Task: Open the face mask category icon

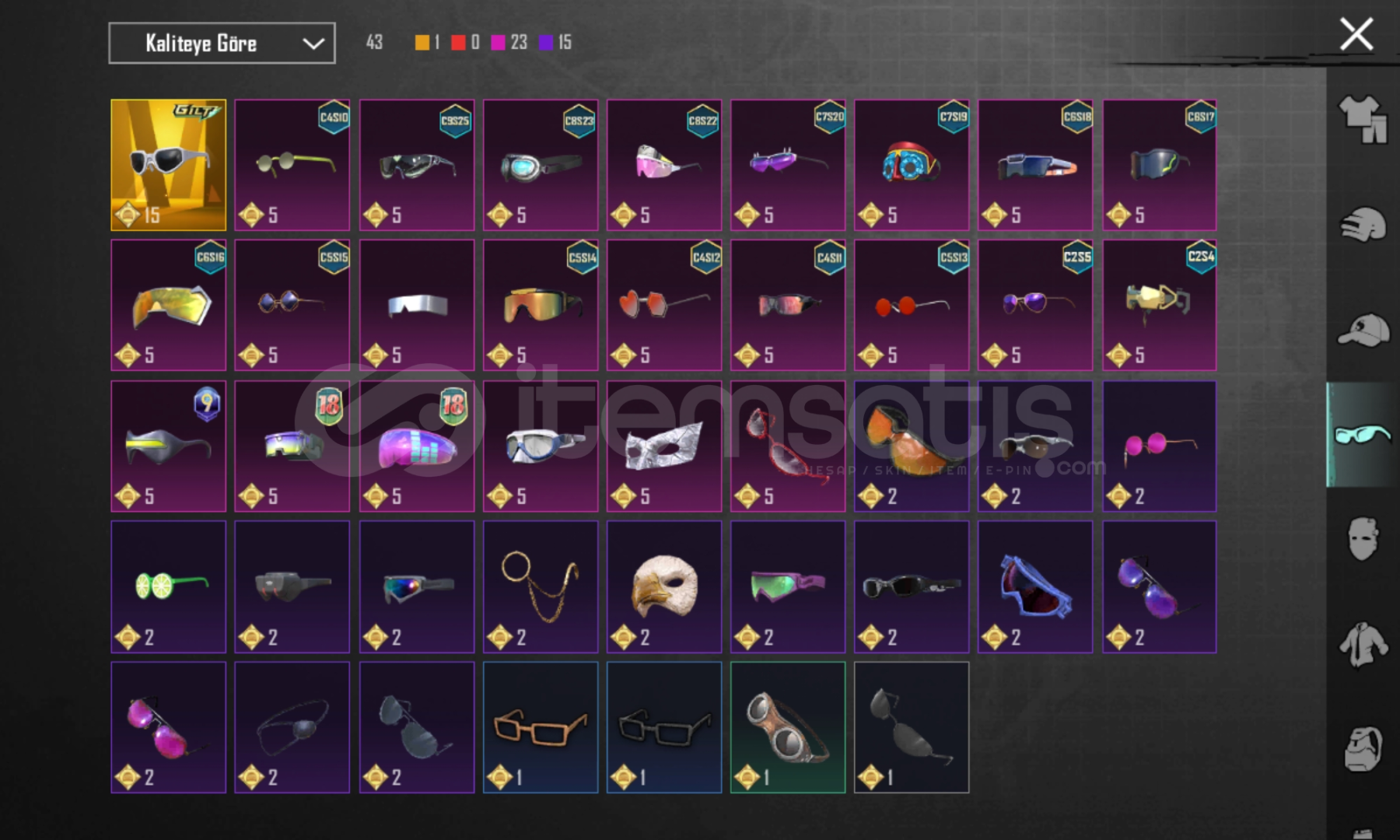Action: (1363, 539)
